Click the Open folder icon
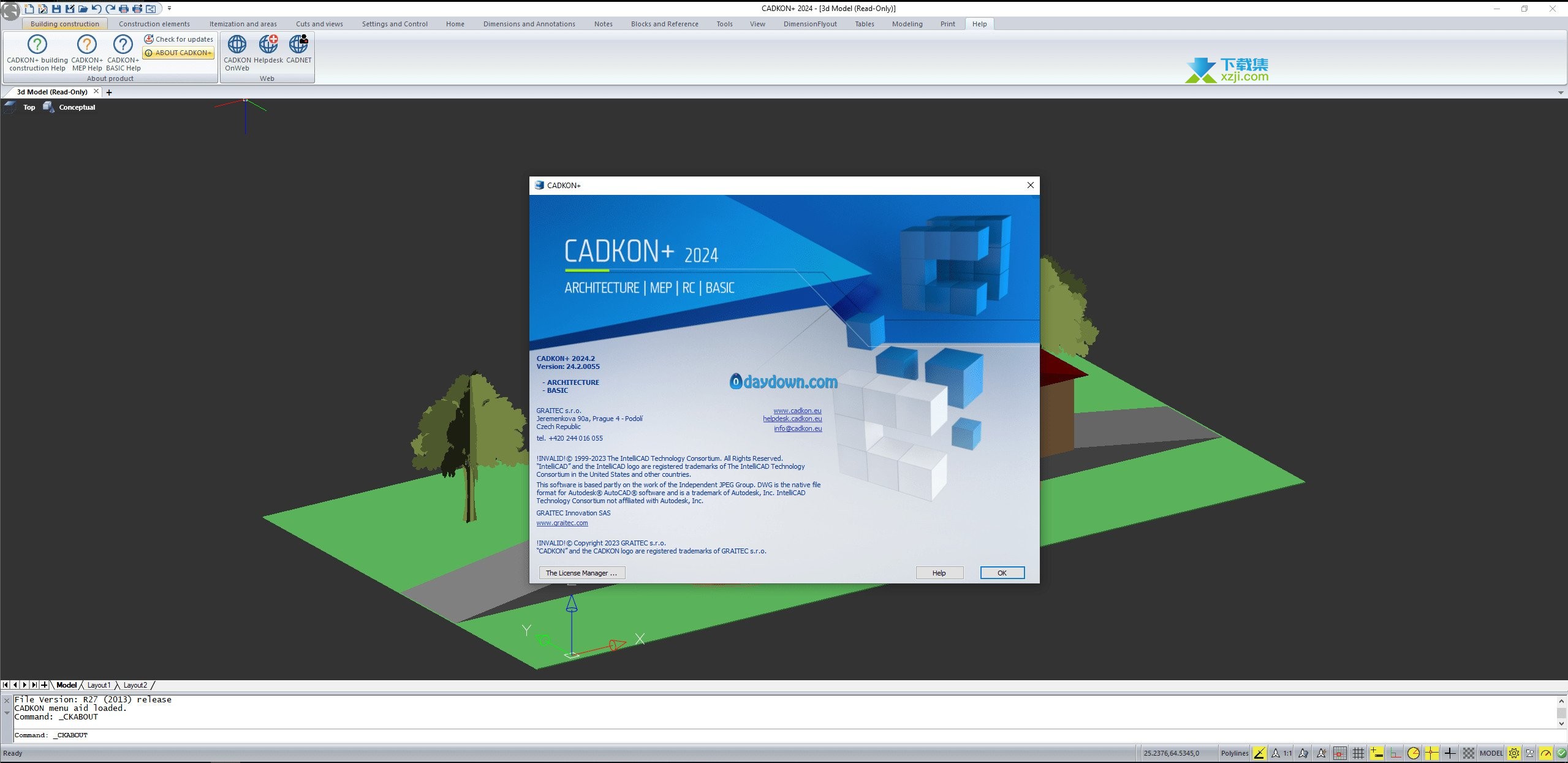1568x763 pixels. pos(83,9)
